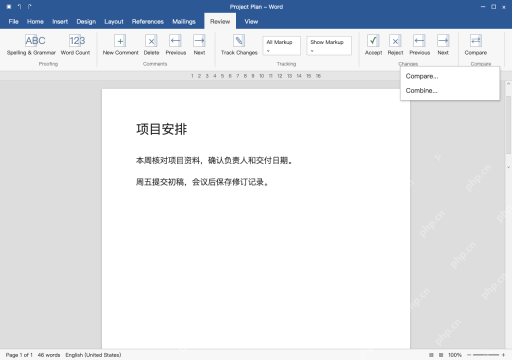Open Word Count tool
This screenshot has height=360, width=512.
(x=76, y=45)
